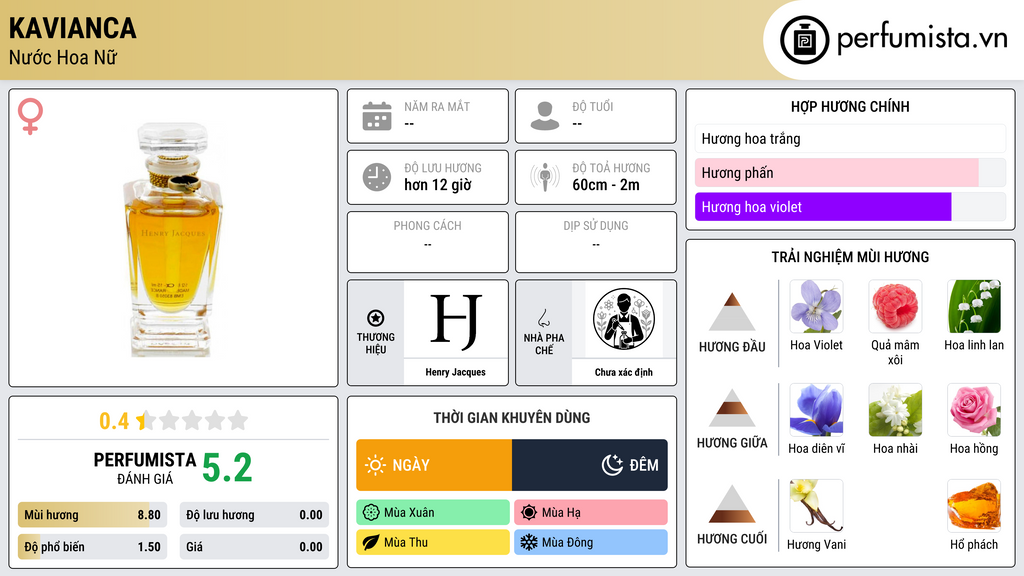Select the Mùa Hạ season tag
Screen dimensions: 1024x576
click(x=591, y=513)
